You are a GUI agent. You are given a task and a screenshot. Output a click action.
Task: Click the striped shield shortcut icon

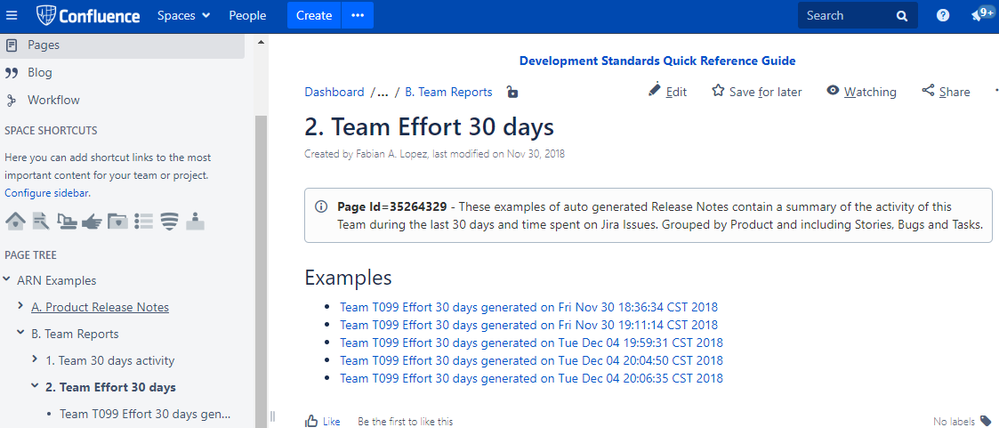click(x=169, y=221)
